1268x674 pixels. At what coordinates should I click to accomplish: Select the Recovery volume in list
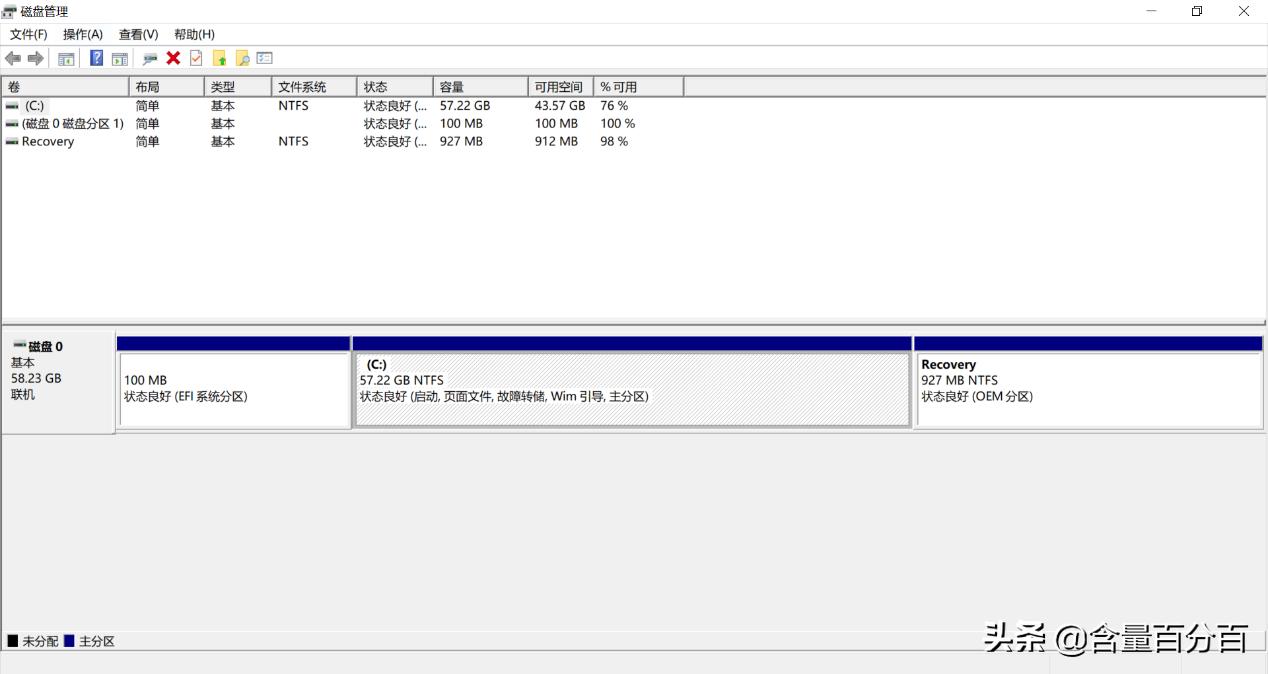coord(48,141)
